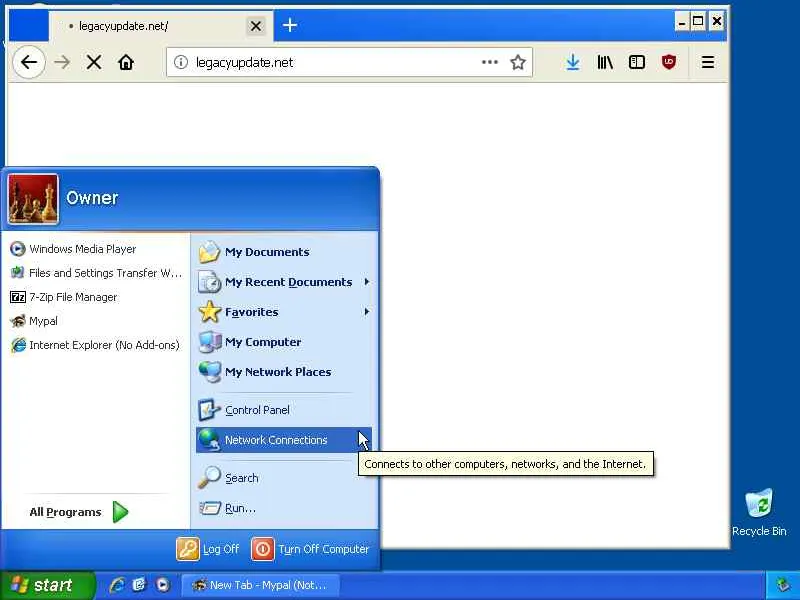Screen dimensions: 800x600
Task: Start Mypal browser from Start menu
Action: pos(96,321)
